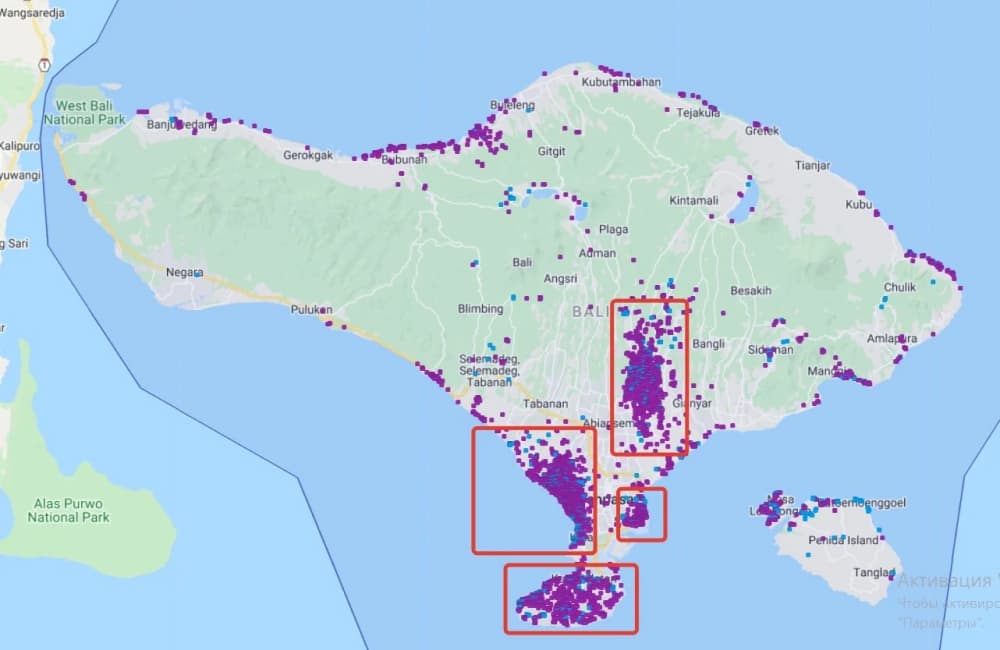Image resolution: width=1000 pixels, height=650 pixels.
Task: Click the Sidemen label
Action: pyautogui.click(x=770, y=350)
